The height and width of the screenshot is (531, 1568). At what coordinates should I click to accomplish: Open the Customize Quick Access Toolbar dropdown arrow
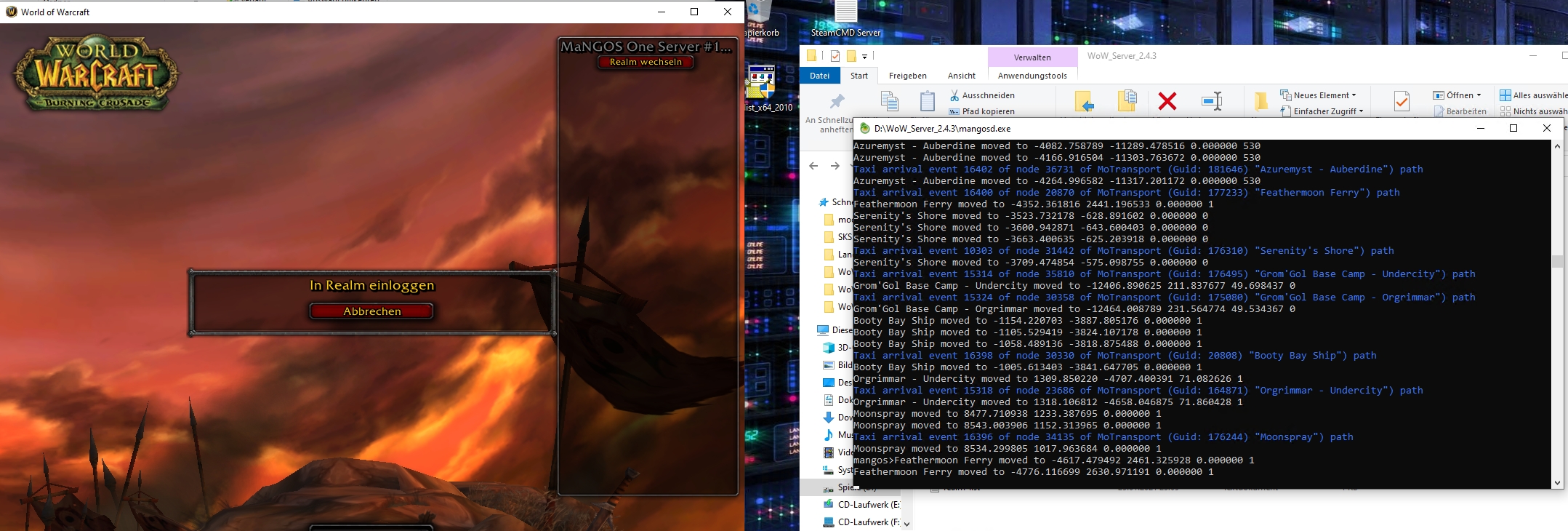864,56
